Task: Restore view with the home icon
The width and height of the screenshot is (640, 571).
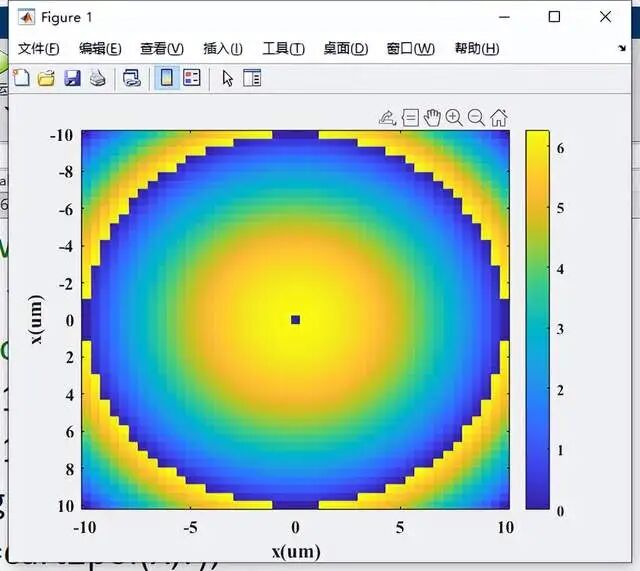Action: click(x=498, y=118)
